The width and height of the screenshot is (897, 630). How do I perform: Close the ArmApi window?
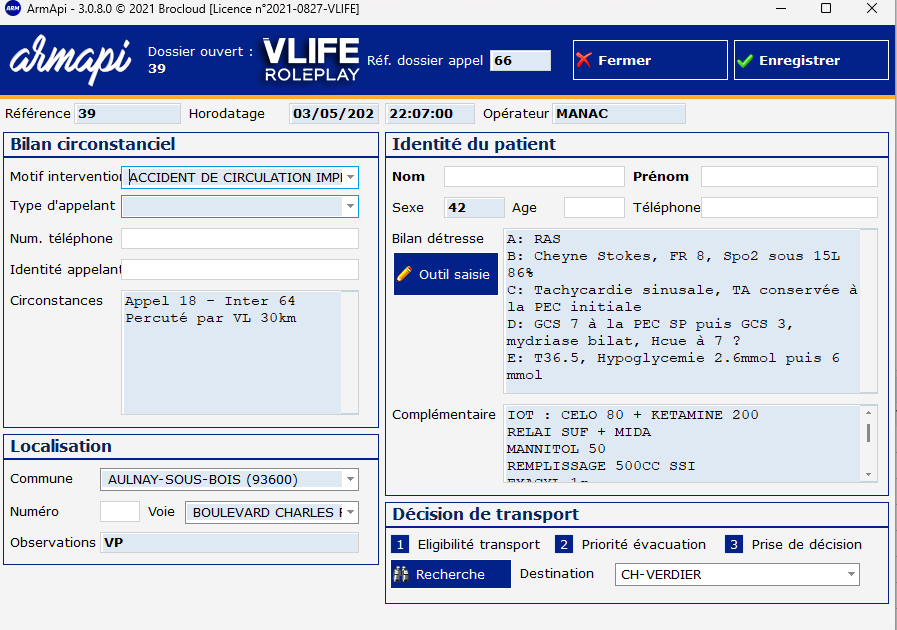tap(872, 9)
